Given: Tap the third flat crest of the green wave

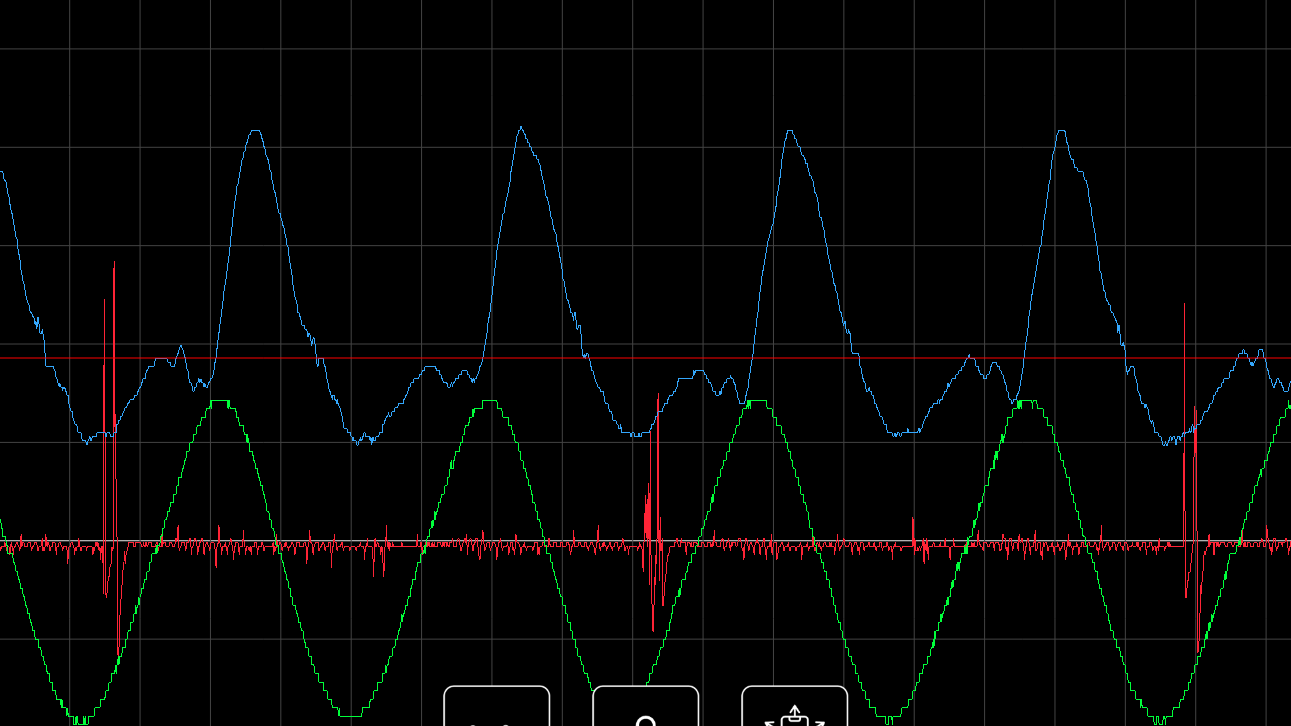Looking at the screenshot, I should tap(757, 402).
